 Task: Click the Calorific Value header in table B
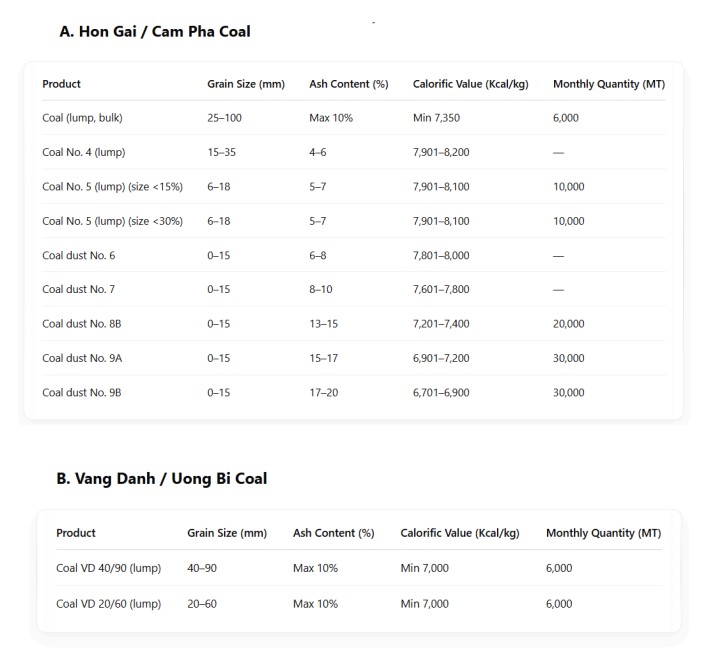459,533
